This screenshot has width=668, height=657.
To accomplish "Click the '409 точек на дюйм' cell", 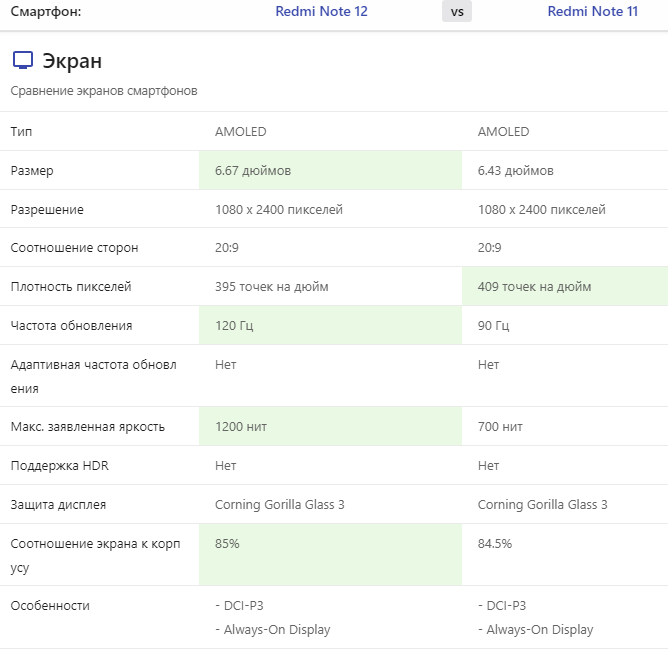I will pyautogui.click(x=565, y=286).
